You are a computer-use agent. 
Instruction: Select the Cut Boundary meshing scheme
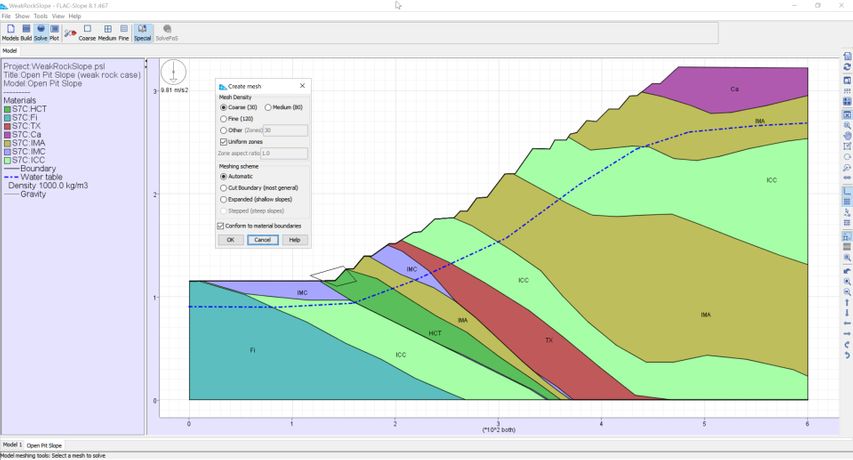[x=223, y=187]
